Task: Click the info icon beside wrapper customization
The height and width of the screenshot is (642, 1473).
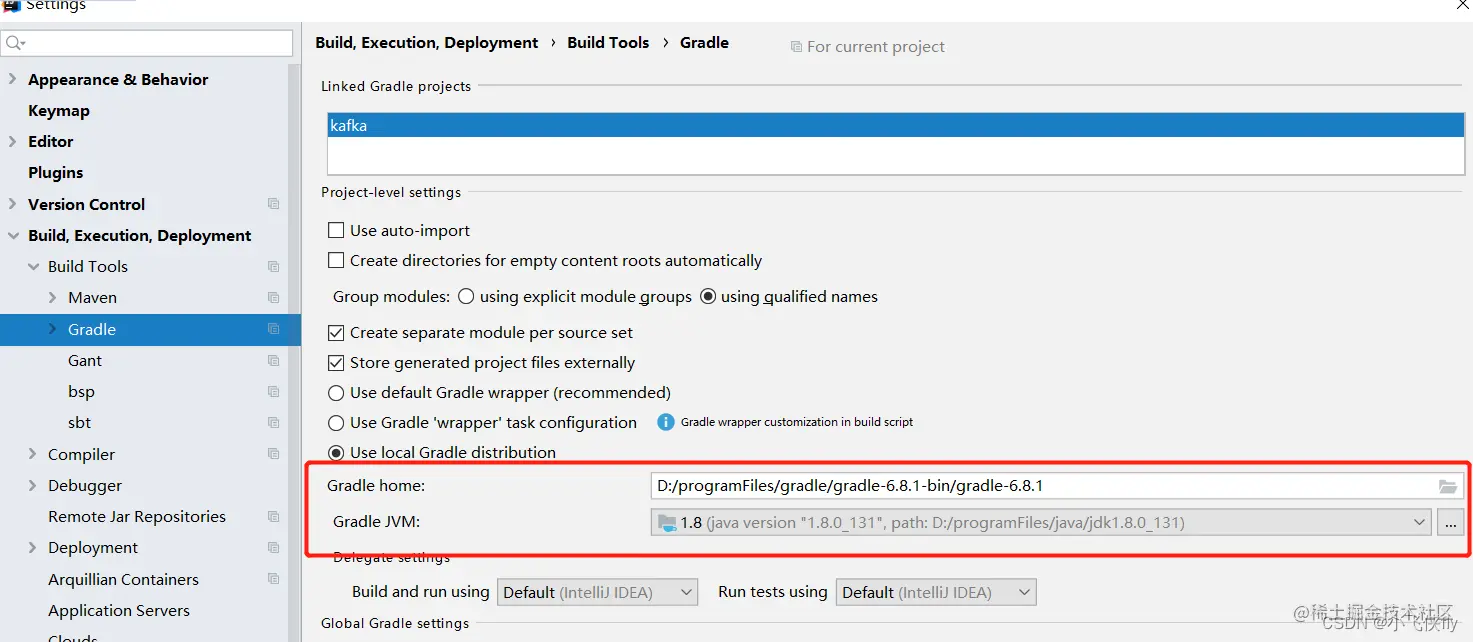Action: click(x=665, y=422)
